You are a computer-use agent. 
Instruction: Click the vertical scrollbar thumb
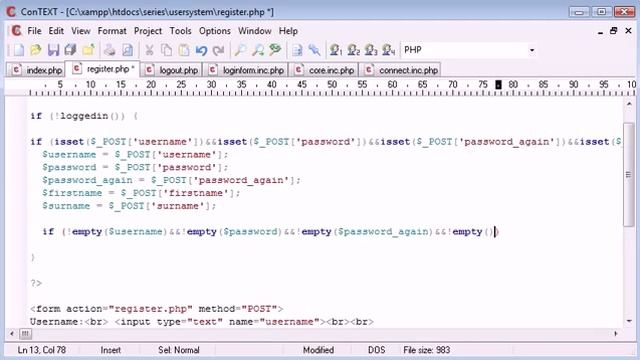629,175
